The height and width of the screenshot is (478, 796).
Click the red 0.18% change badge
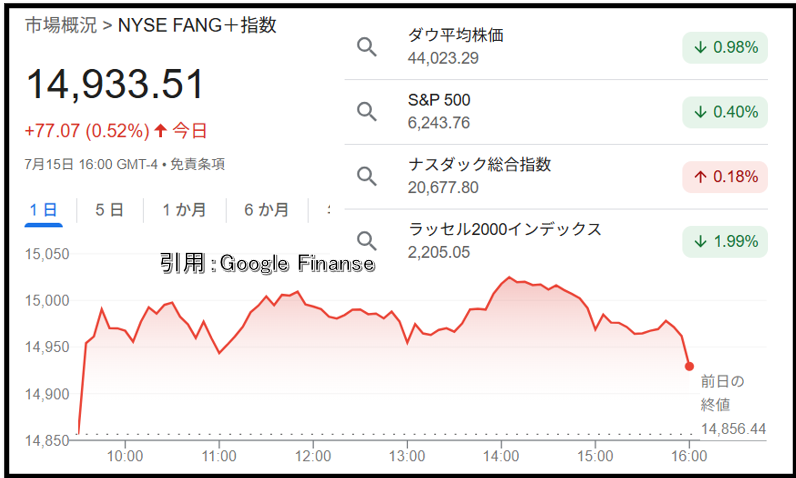tap(725, 177)
